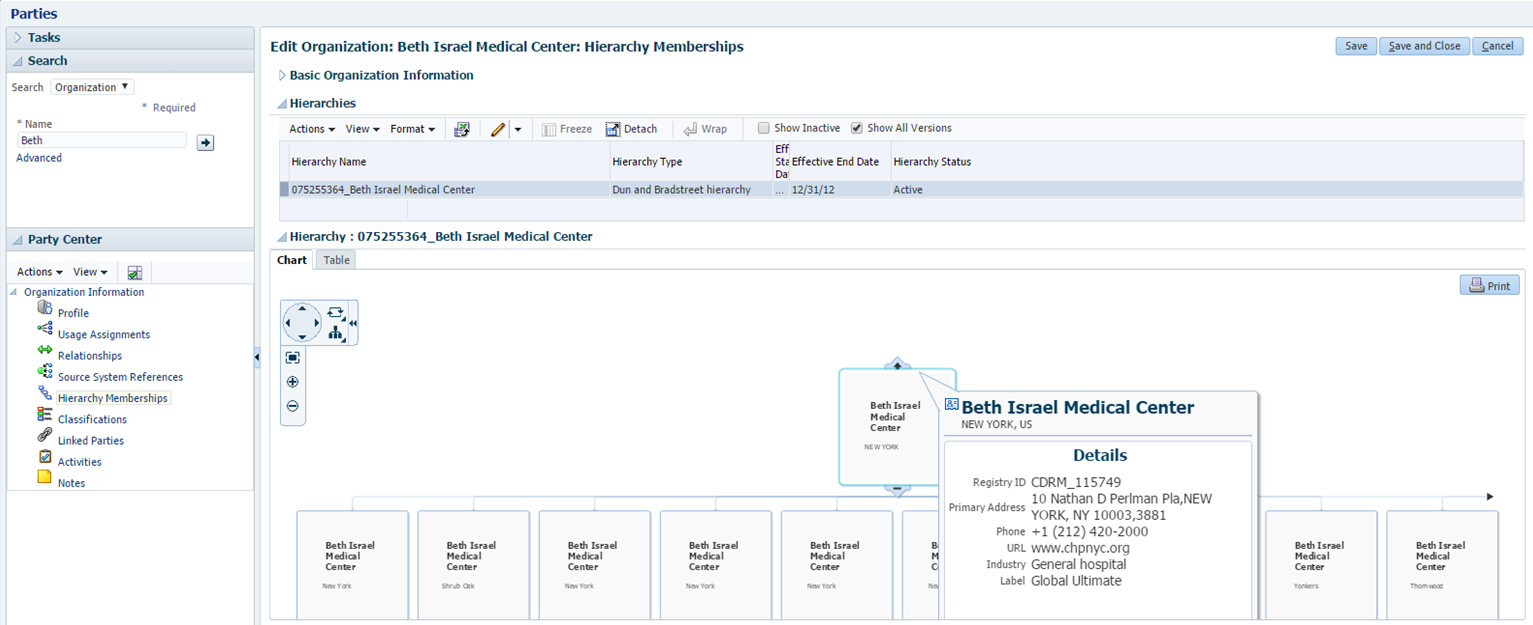Open the Hierarchies Actions menu

312,129
